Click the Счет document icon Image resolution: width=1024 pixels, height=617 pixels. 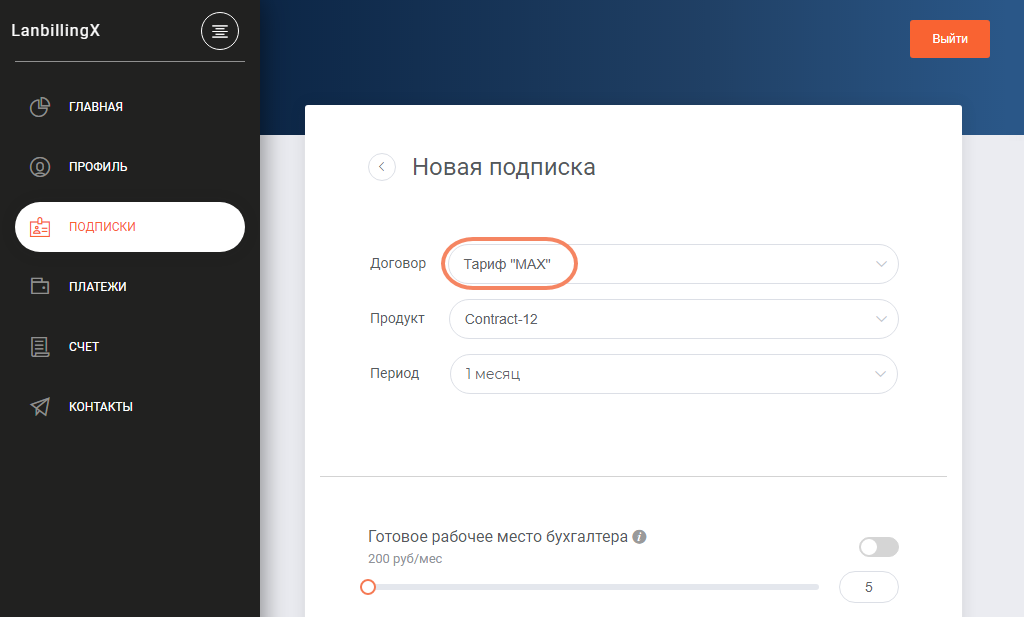click(x=40, y=347)
